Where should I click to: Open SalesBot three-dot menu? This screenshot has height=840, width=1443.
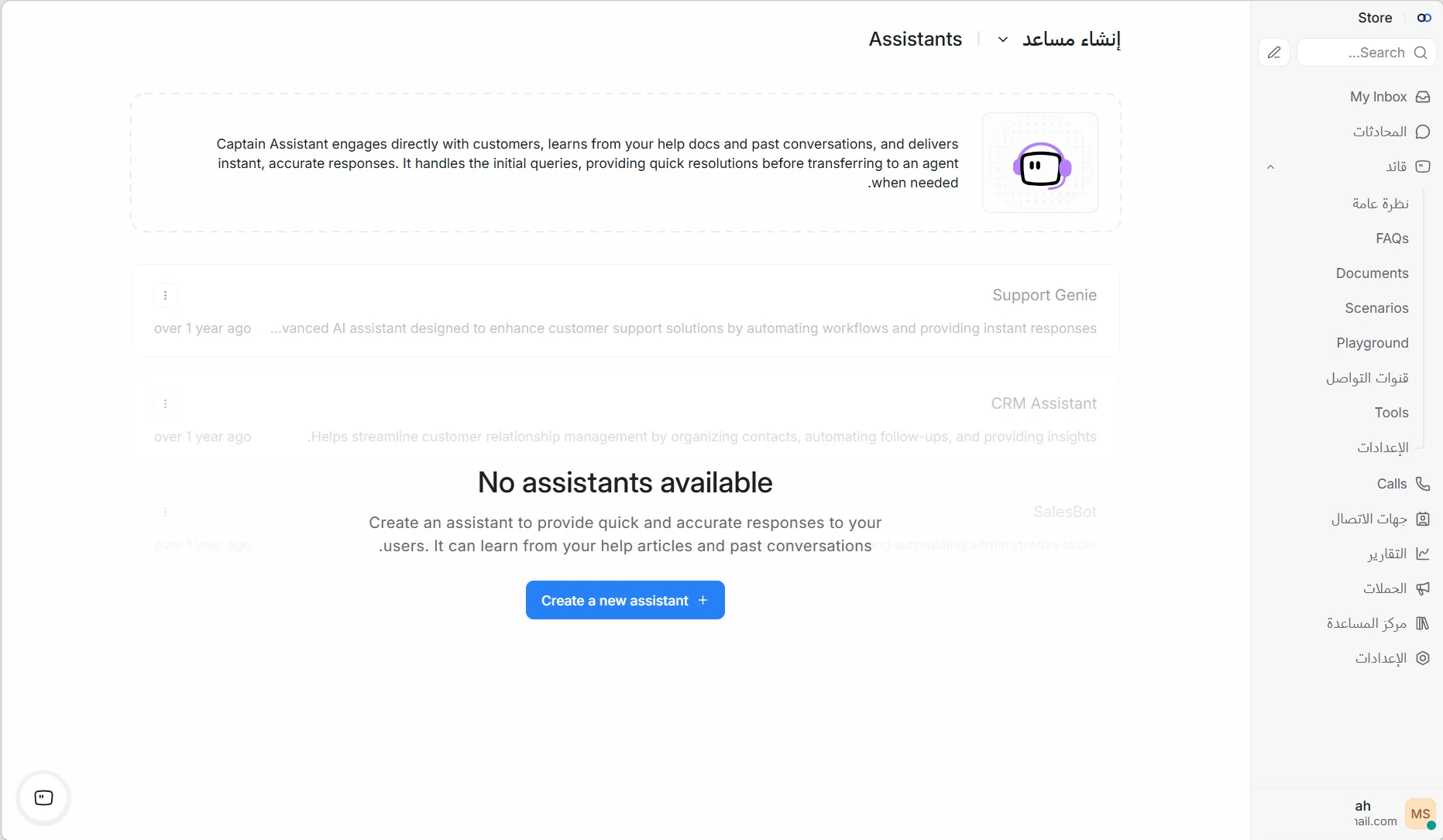click(x=165, y=512)
